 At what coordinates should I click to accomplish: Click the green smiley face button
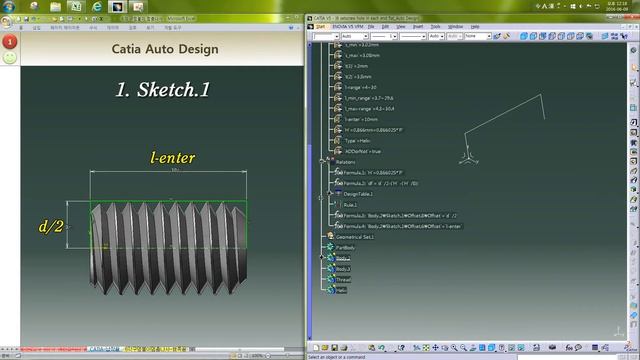[x=10, y=58]
